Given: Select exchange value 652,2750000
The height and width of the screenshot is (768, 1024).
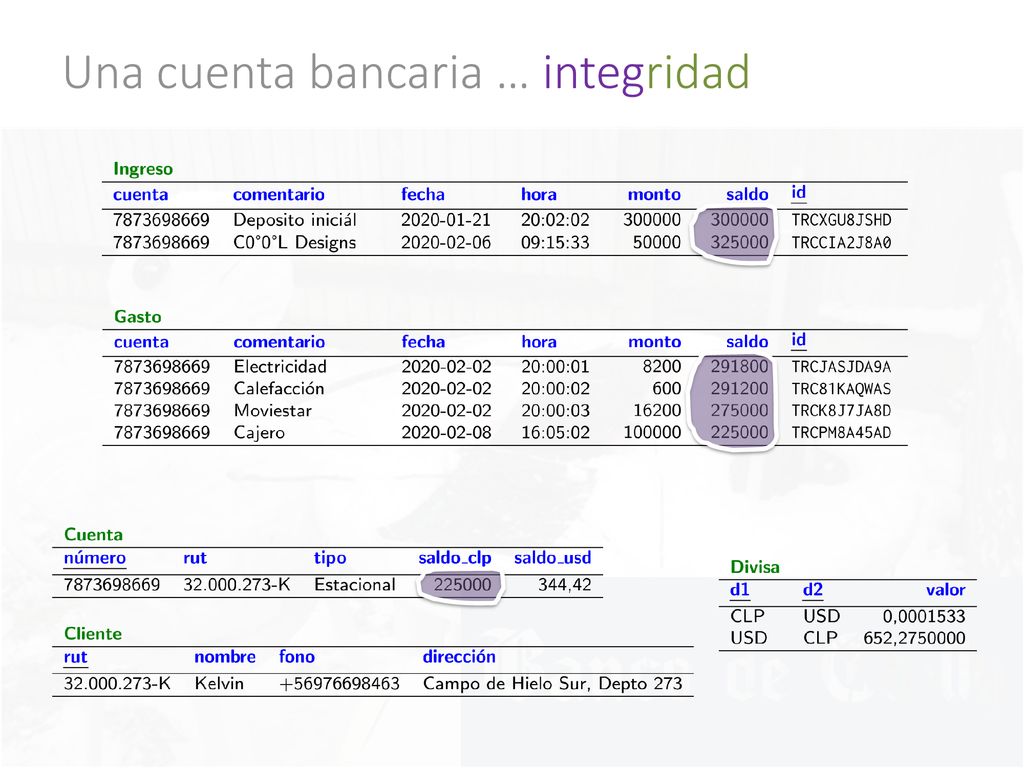Looking at the screenshot, I should tap(914, 639).
